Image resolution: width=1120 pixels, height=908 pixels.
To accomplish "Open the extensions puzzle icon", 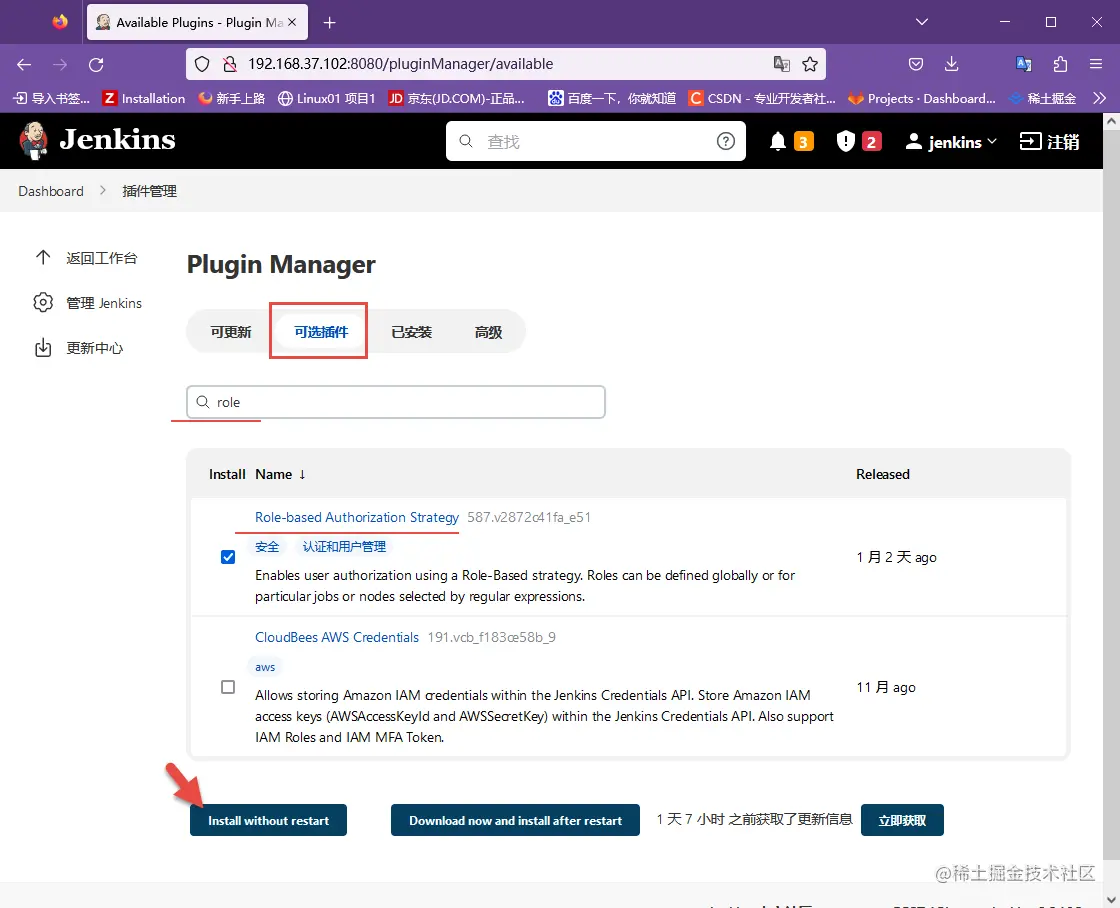I will tap(1060, 64).
